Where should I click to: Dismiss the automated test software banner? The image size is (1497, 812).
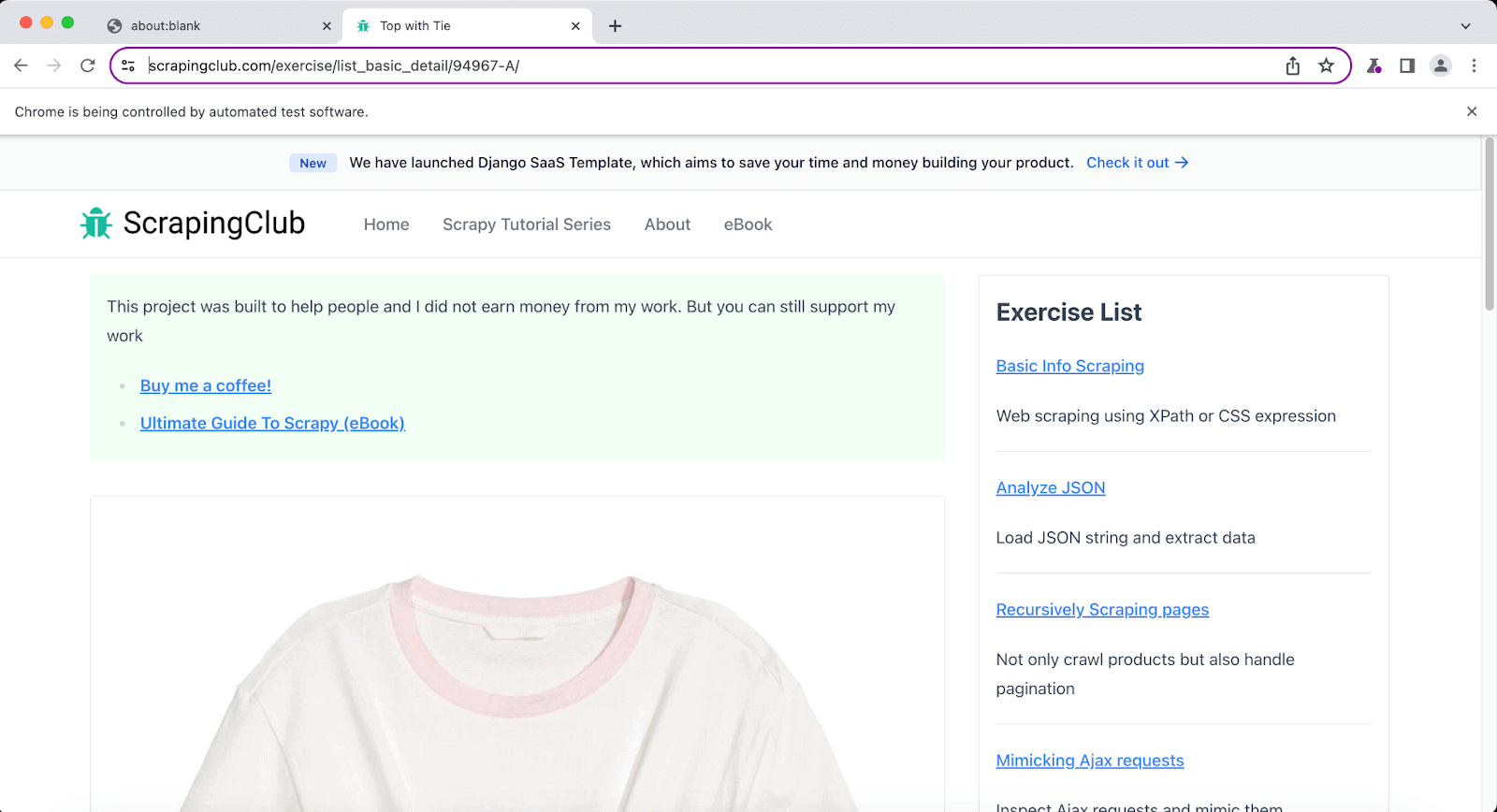1472,111
